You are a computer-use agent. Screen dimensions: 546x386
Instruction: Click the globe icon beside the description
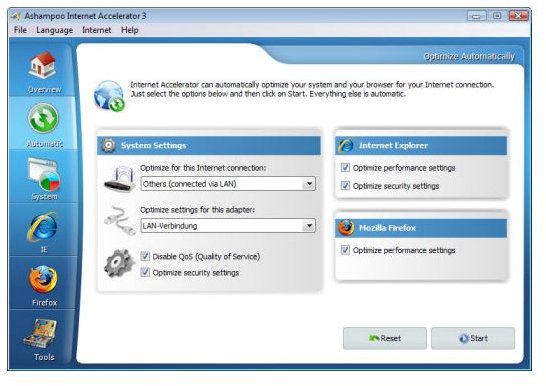(109, 96)
